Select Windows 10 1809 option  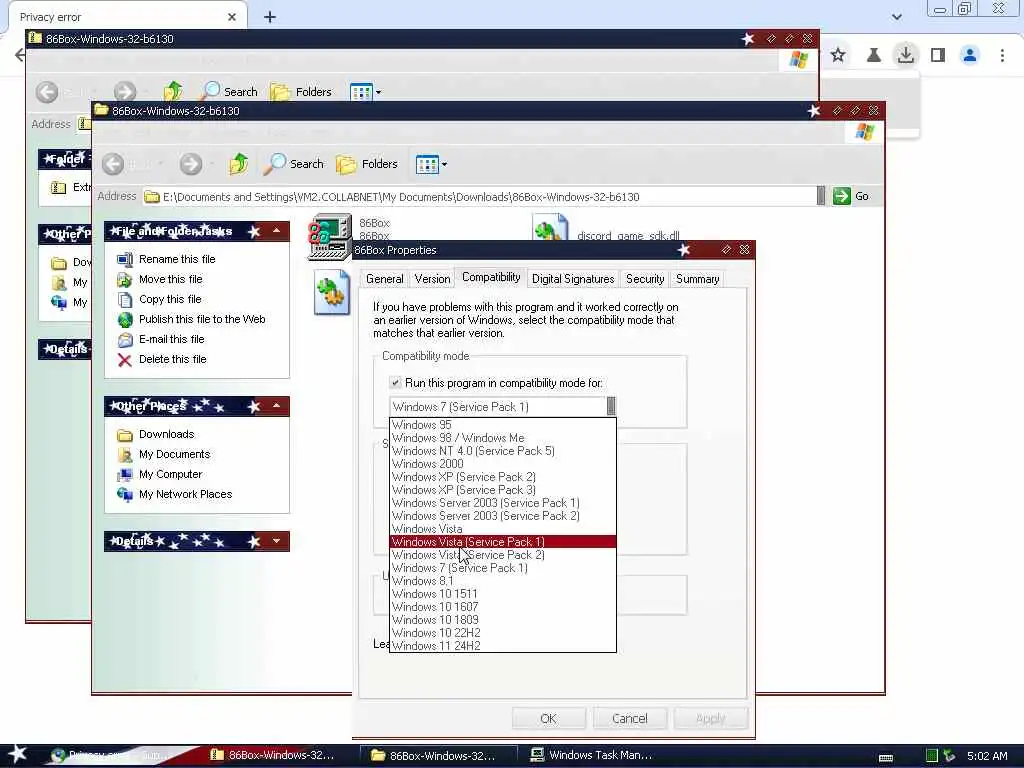click(x=502, y=620)
